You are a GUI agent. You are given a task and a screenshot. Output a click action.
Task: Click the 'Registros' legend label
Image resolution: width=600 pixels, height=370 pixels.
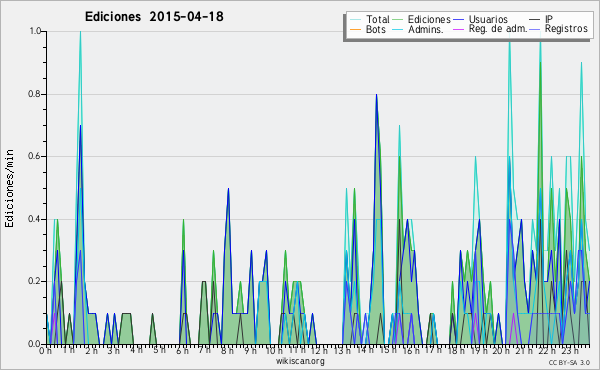click(x=566, y=29)
